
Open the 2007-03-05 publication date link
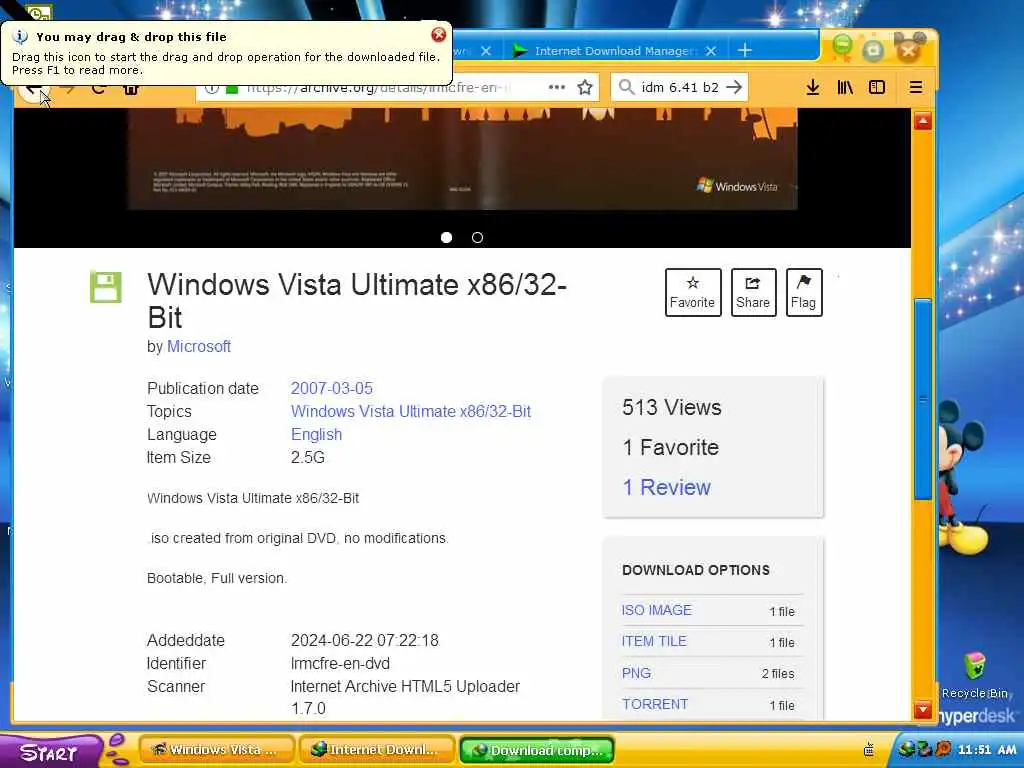pyautogui.click(x=332, y=389)
